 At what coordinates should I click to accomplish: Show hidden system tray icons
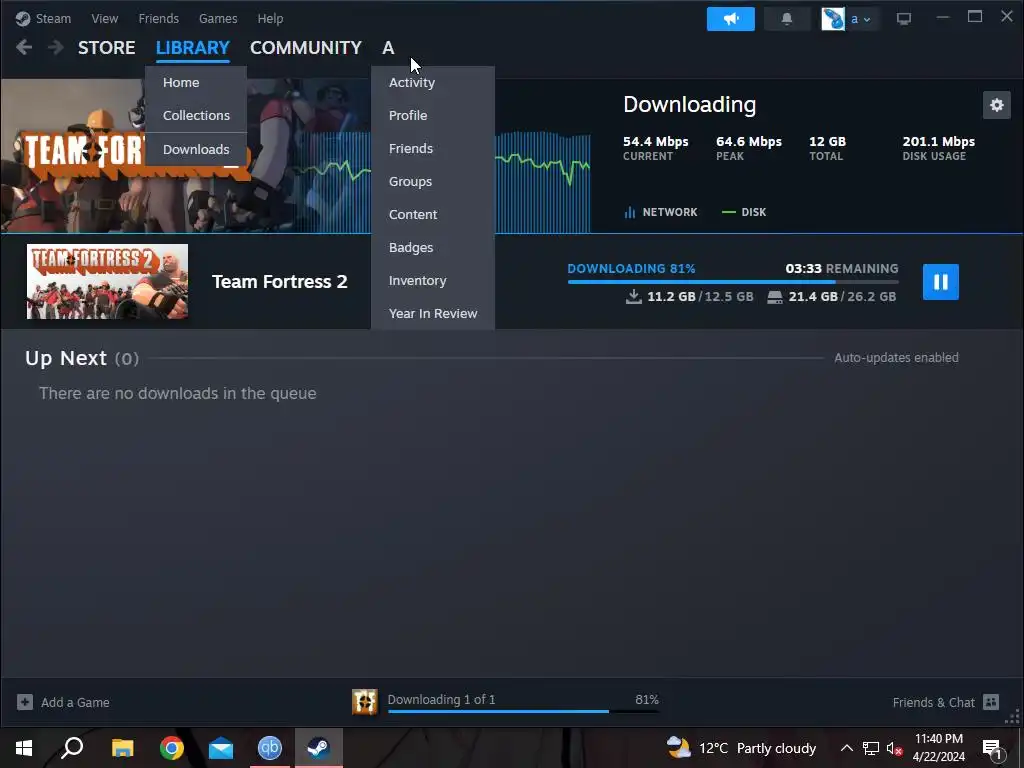coord(846,748)
